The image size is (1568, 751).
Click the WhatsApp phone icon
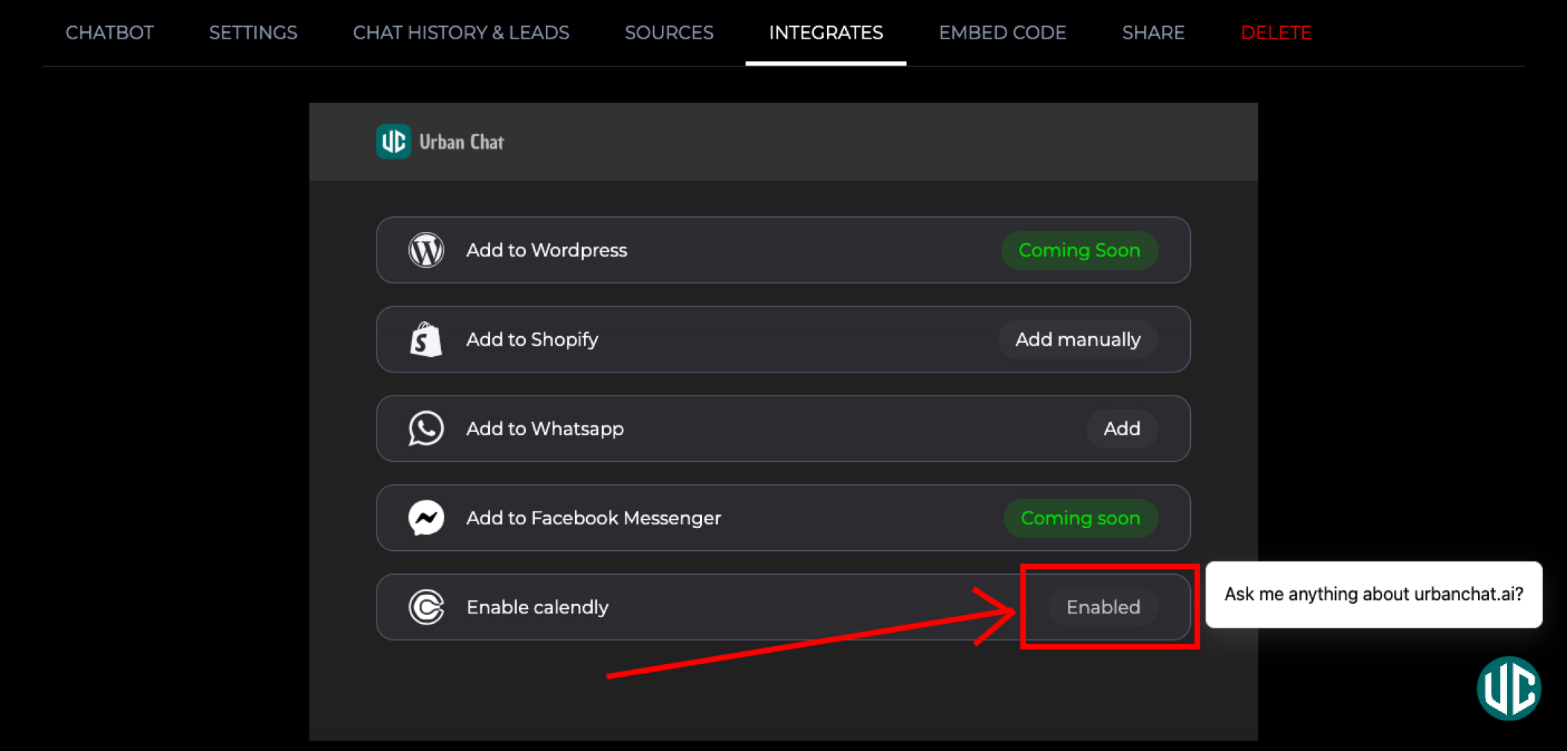click(x=426, y=428)
